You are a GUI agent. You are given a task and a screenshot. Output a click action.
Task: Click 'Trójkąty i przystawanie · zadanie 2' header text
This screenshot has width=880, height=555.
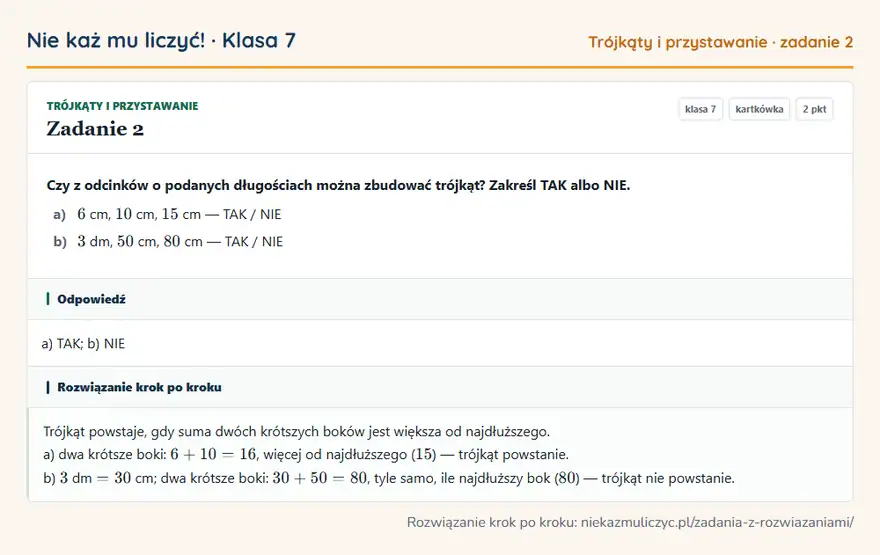(720, 42)
